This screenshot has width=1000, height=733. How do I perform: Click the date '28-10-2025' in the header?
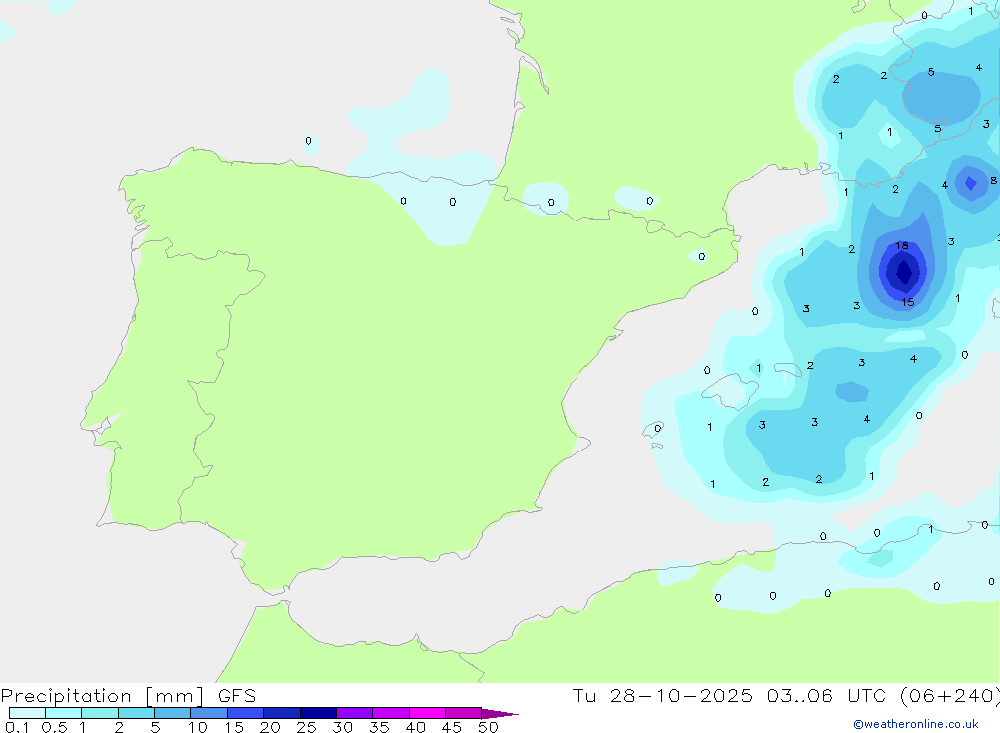(680, 695)
